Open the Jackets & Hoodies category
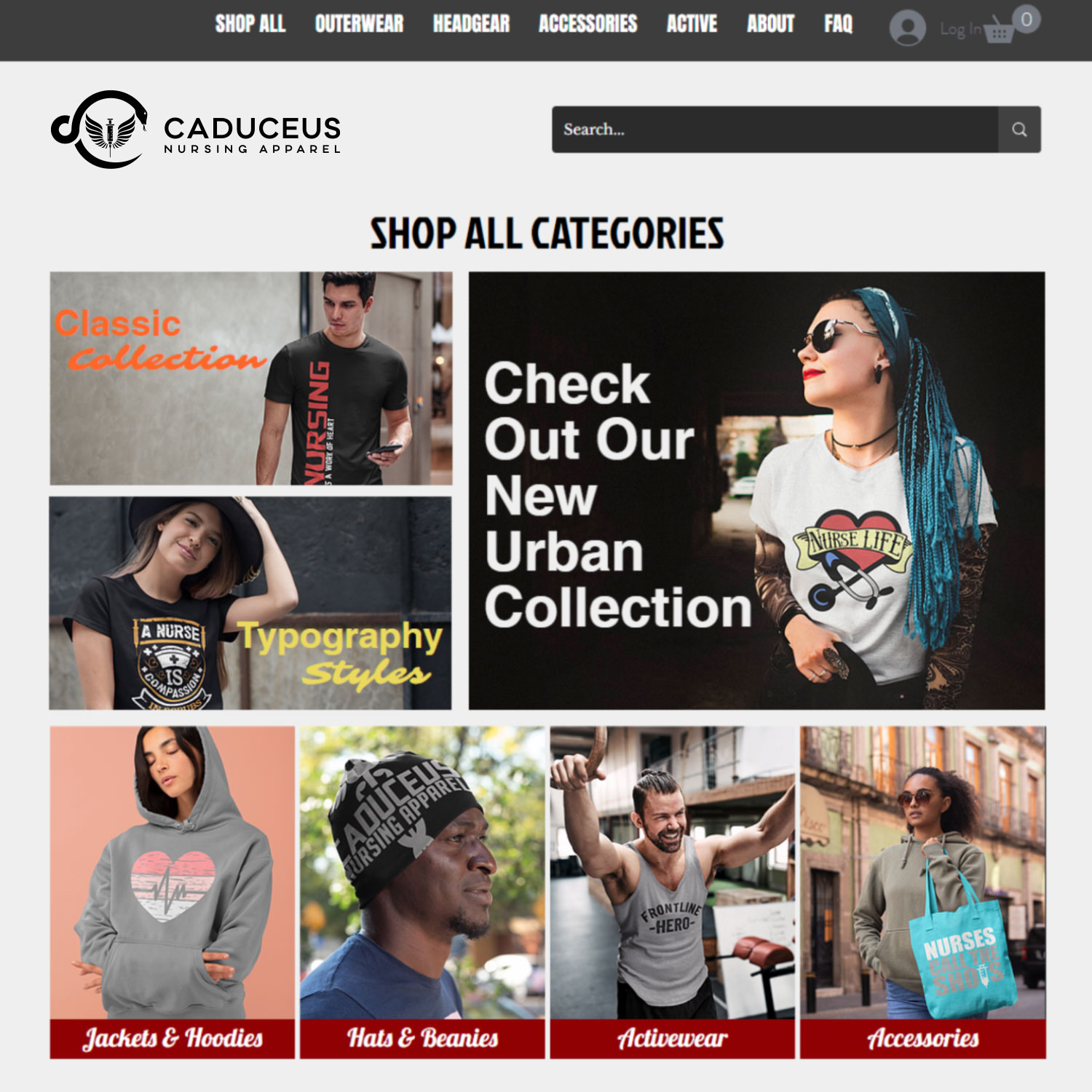The height and width of the screenshot is (1092, 1092). coord(173,893)
